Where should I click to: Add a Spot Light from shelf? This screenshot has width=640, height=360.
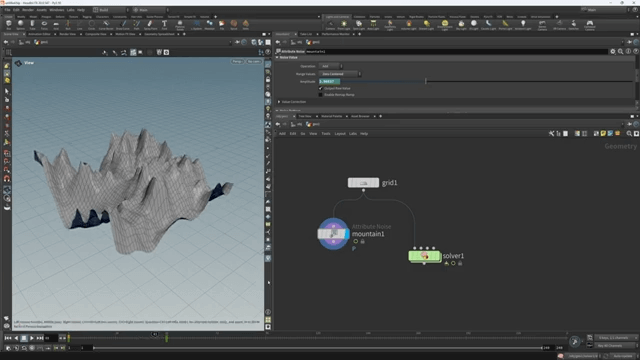pyautogui.click(x=359, y=25)
